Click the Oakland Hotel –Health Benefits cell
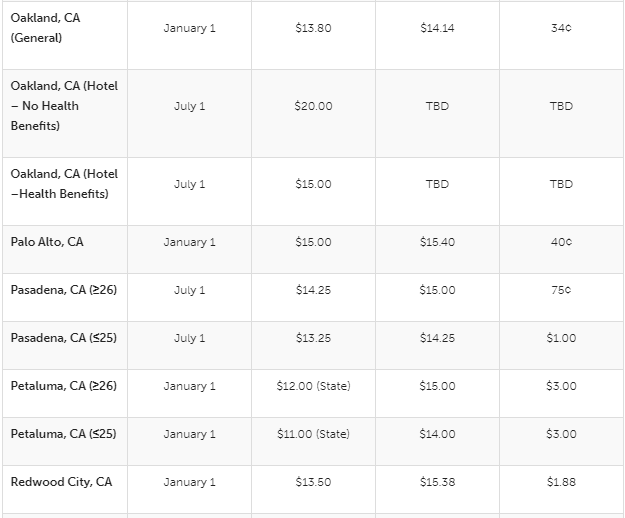The width and height of the screenshot is (625, 518). [64, 184]
